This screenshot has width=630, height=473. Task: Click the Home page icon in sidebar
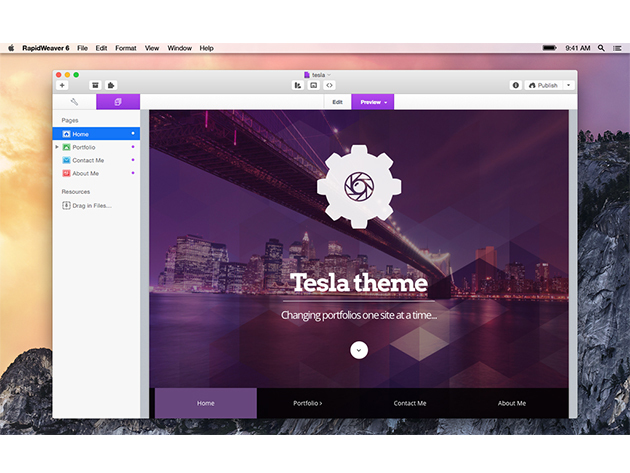click(66, 134)
